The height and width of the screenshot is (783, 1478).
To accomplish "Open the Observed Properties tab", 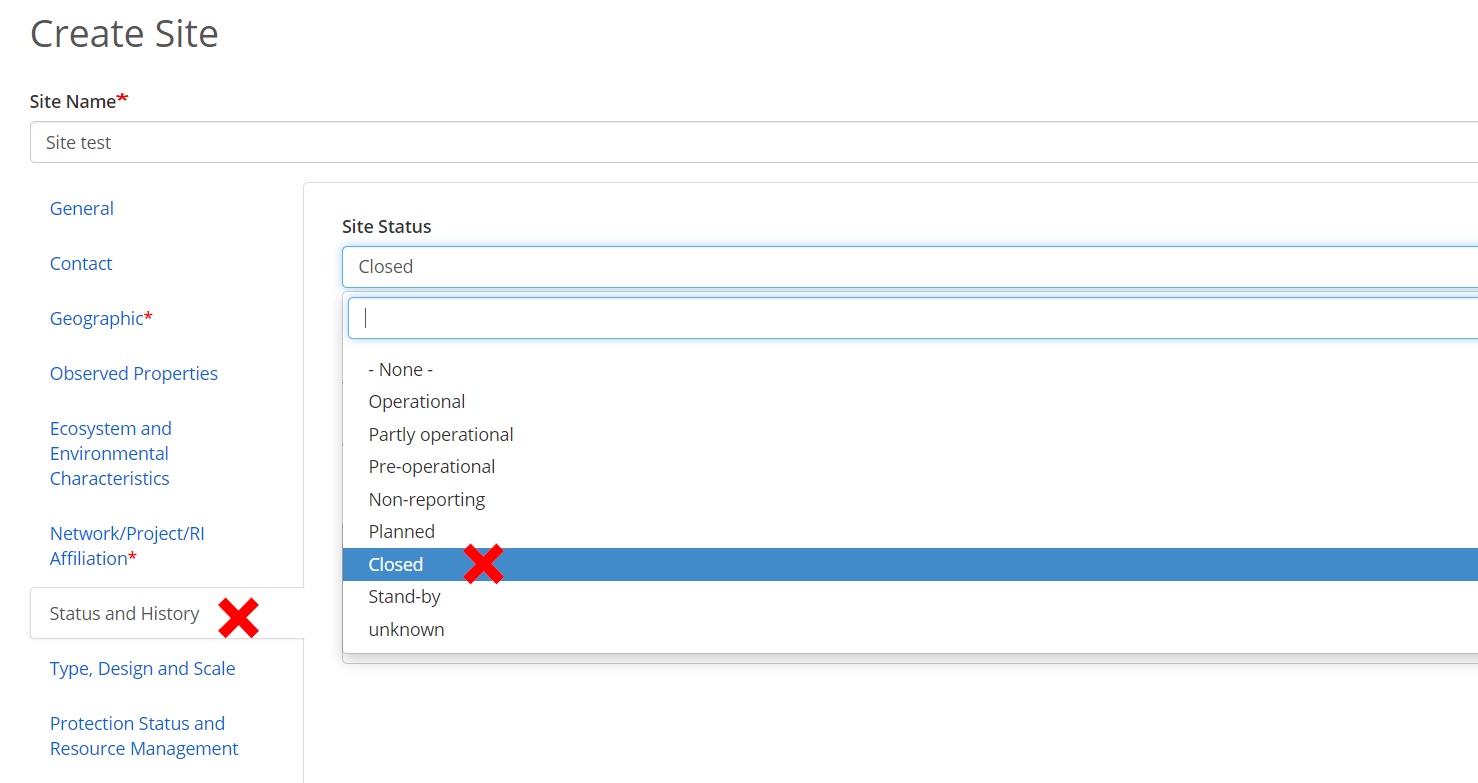I will coord(134,373).
